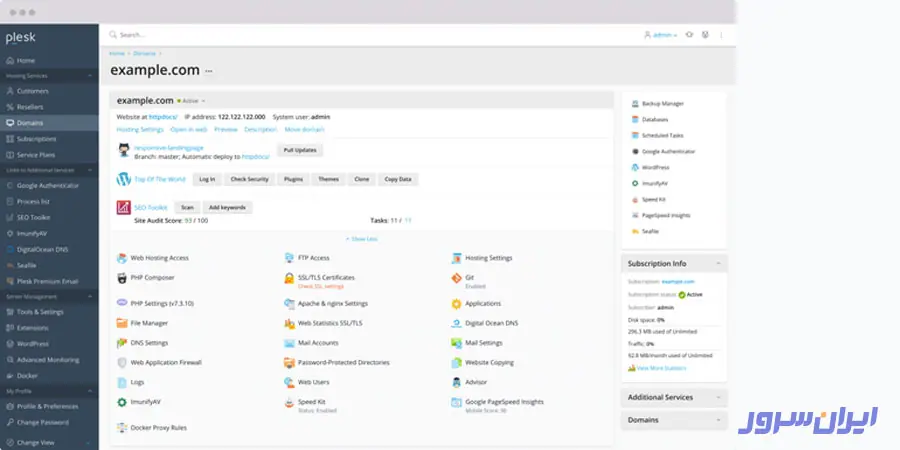900x450 pixels.
Task: Open FTP Access icon
Action: click(x=289, y=258)
